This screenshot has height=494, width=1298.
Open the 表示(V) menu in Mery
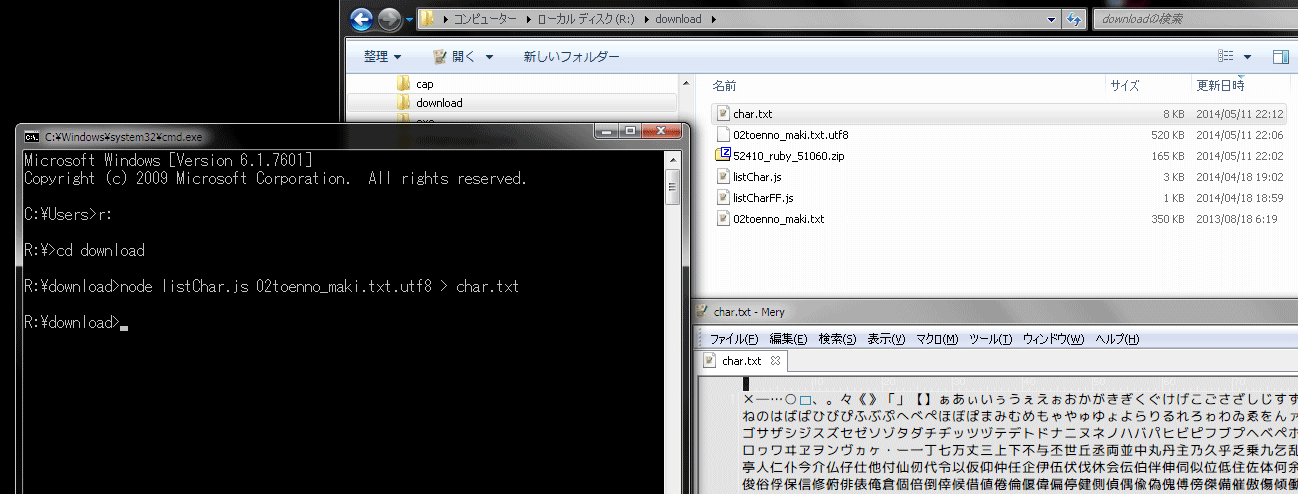(x=886, y=339)
